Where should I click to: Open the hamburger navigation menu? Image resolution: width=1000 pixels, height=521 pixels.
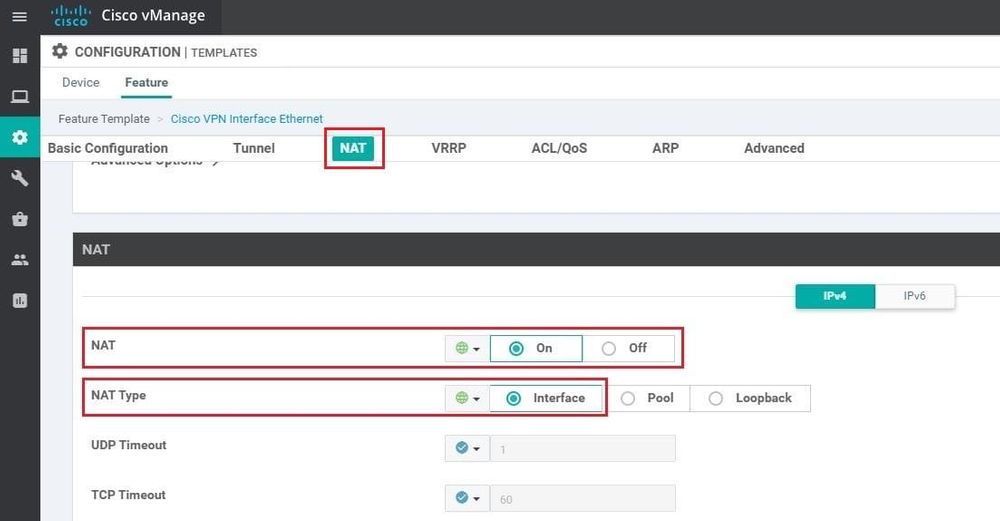[20, 17]
